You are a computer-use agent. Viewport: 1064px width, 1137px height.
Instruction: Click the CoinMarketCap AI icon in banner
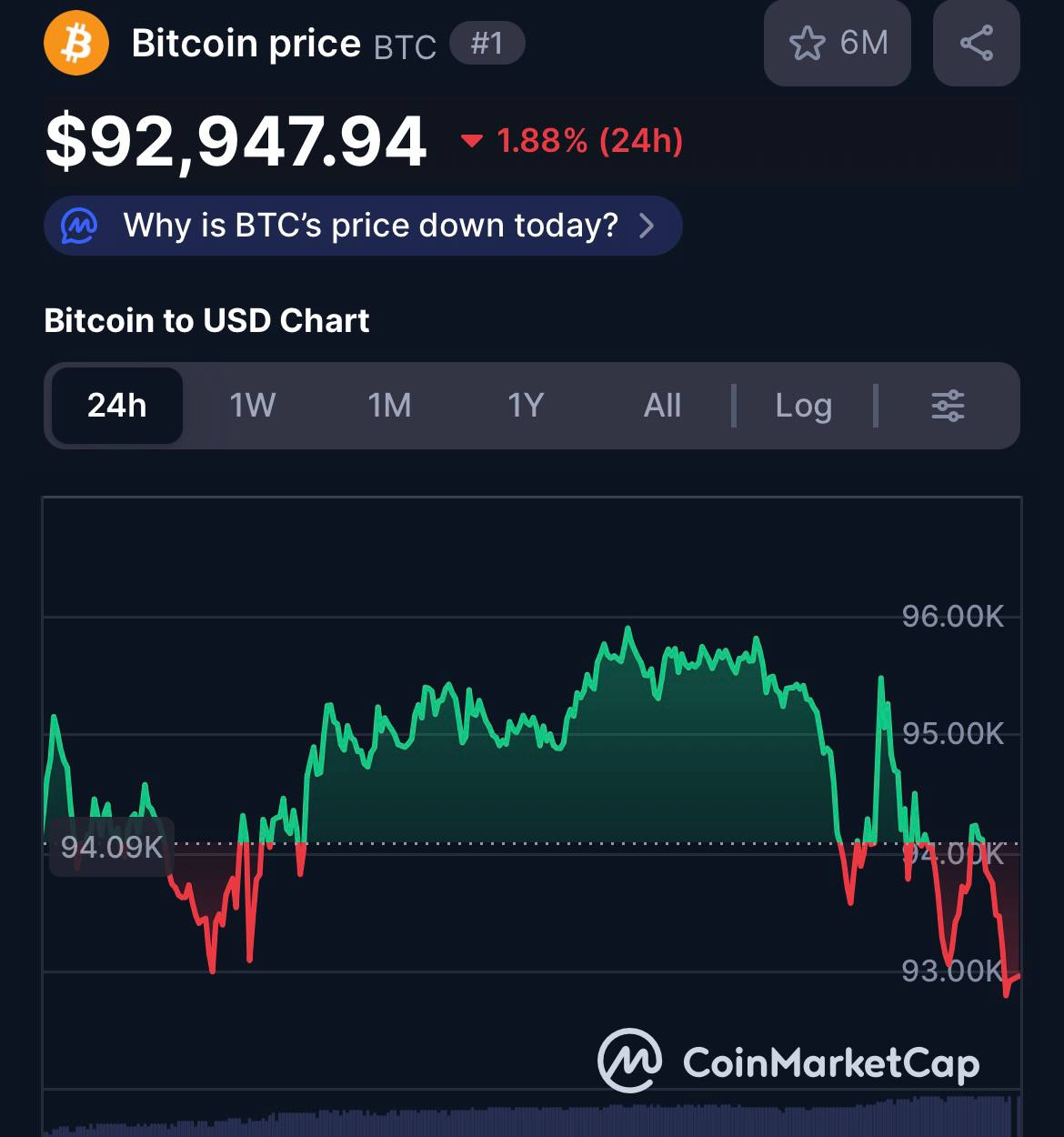(x=79, y=226)
